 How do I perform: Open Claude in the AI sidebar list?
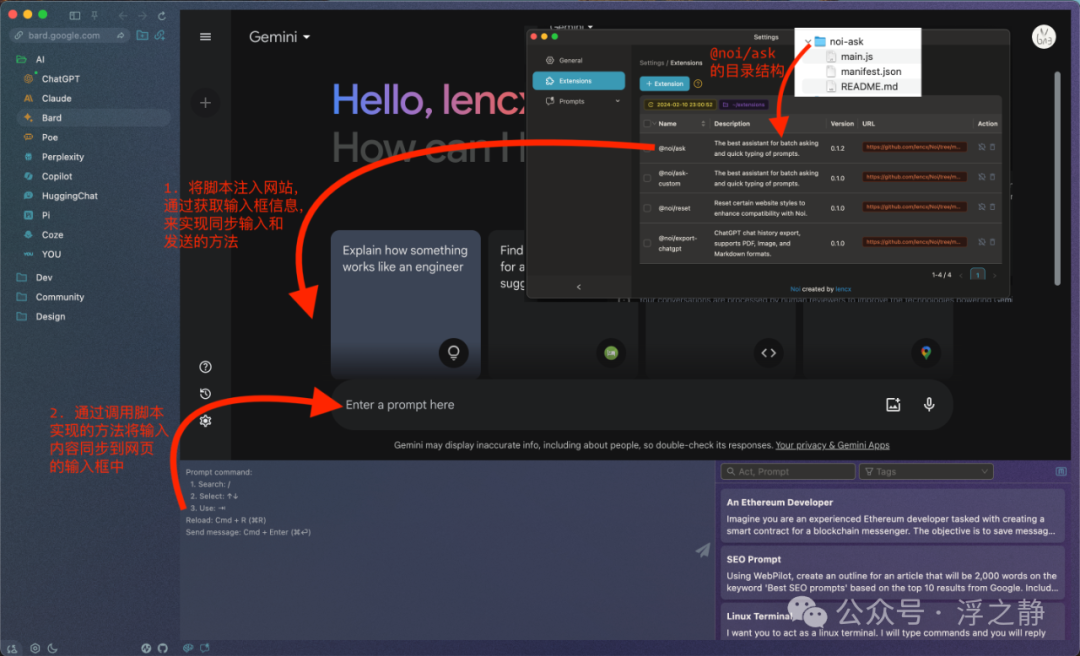[56, 99]
